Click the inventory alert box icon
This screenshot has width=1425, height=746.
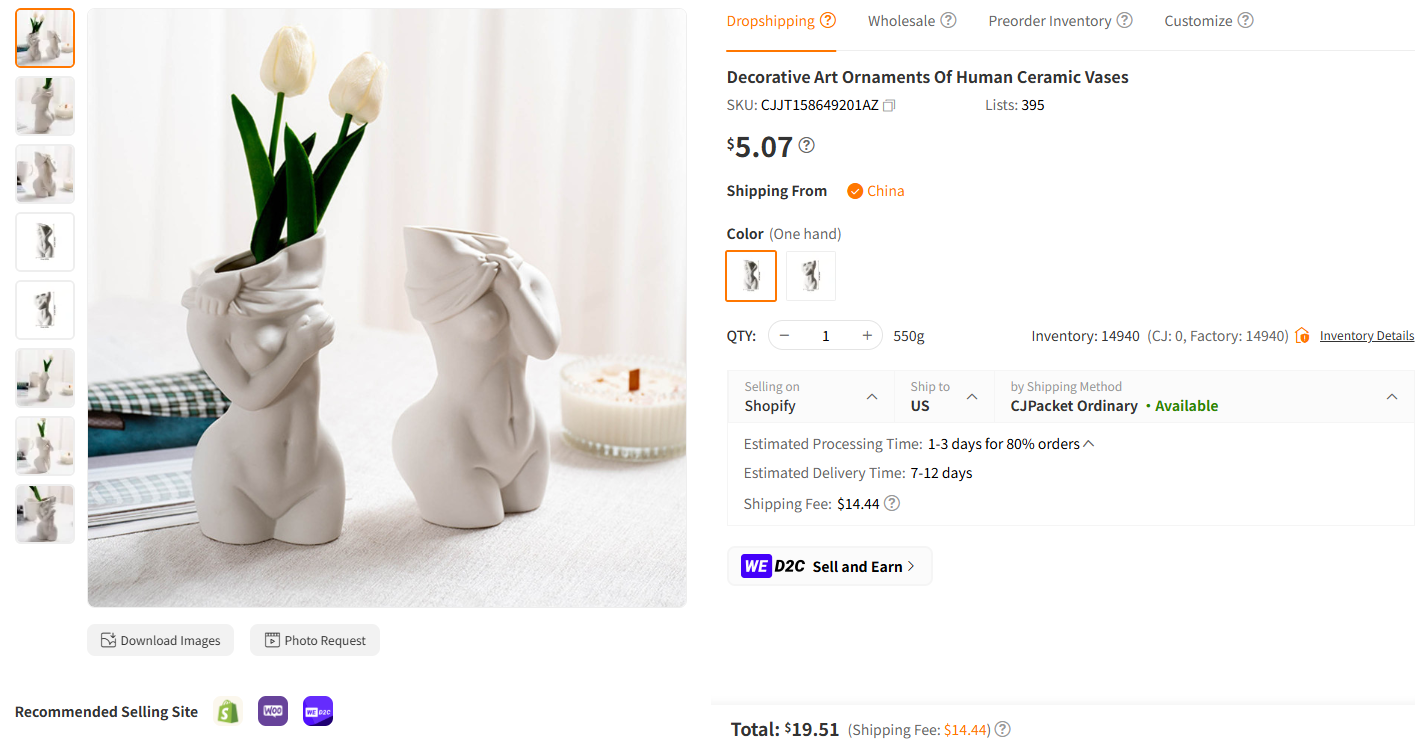[x=1301, y=335]
